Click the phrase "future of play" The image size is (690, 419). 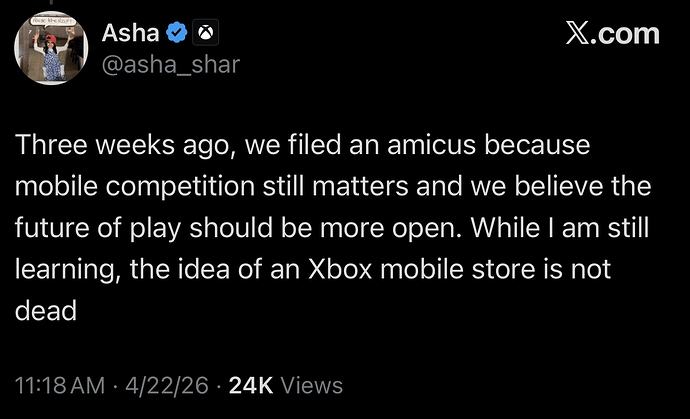pos(98,228)
